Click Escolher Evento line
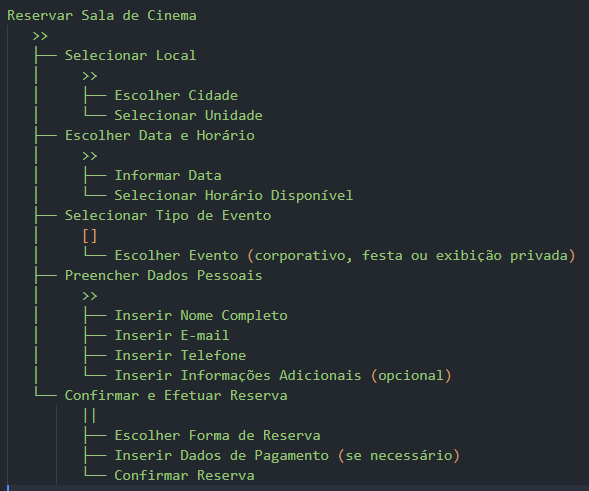The image size is (589, 491). [x=345, y=255]
